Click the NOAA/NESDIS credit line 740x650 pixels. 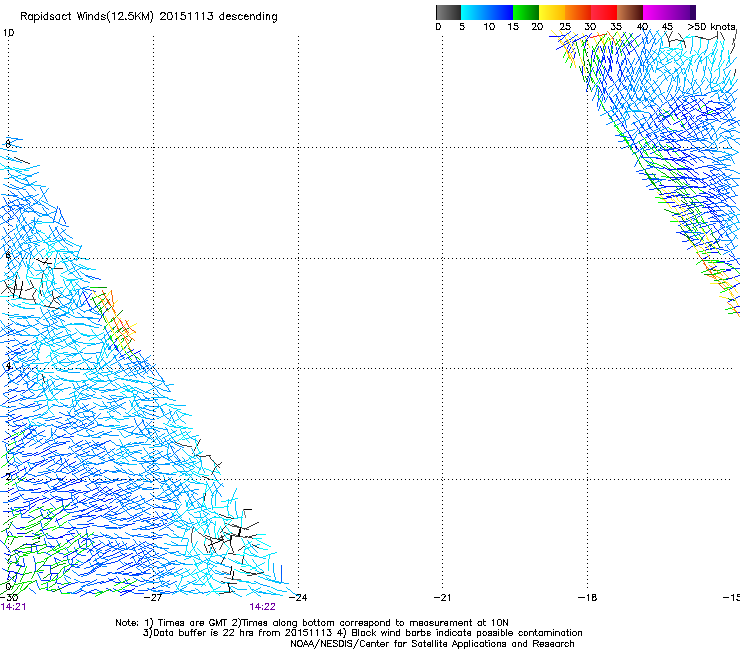click(x=432, y=644)
